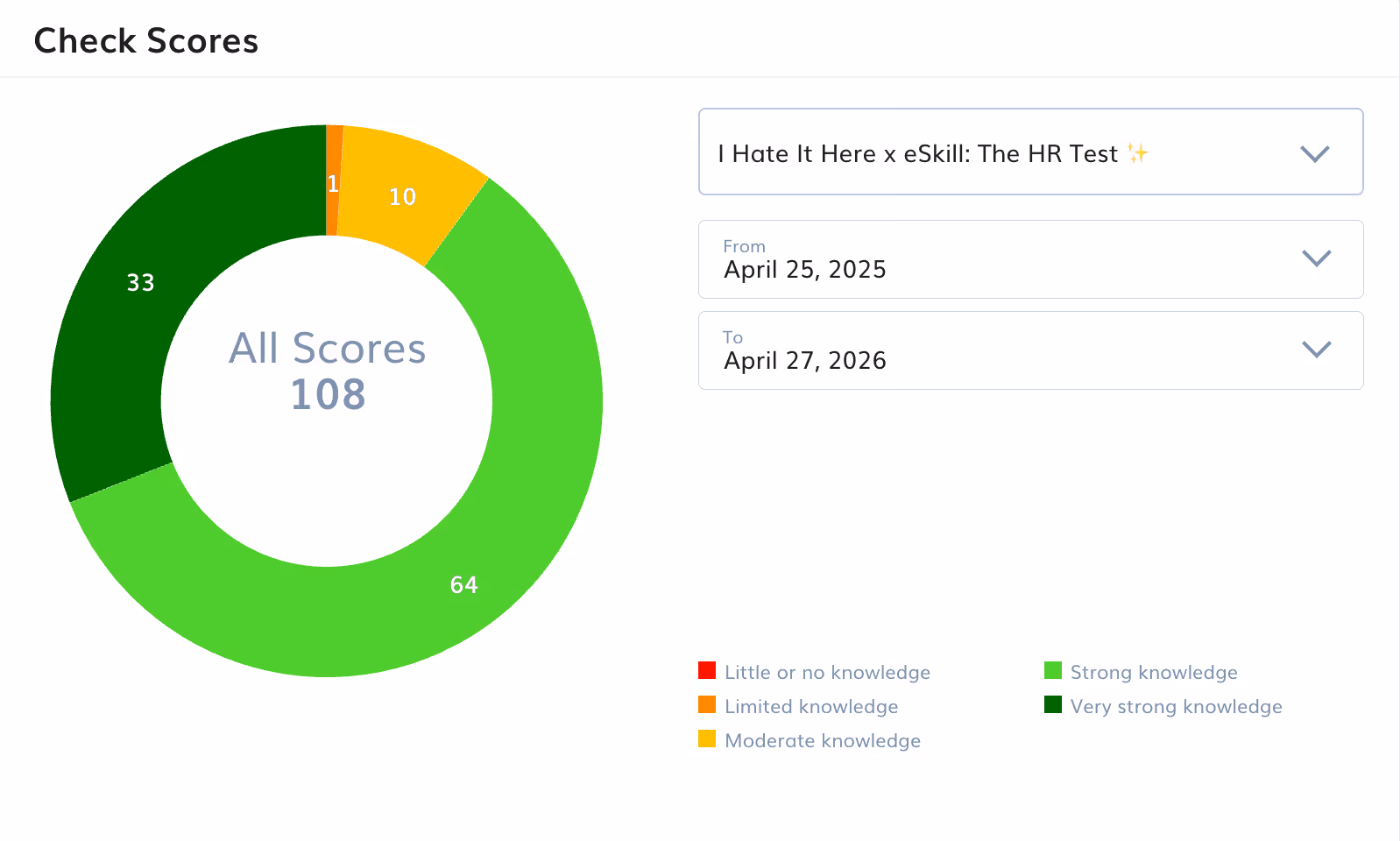Toggle 'Moderate knowledge' legend label
1400x841 pixels.
[823, 740]
